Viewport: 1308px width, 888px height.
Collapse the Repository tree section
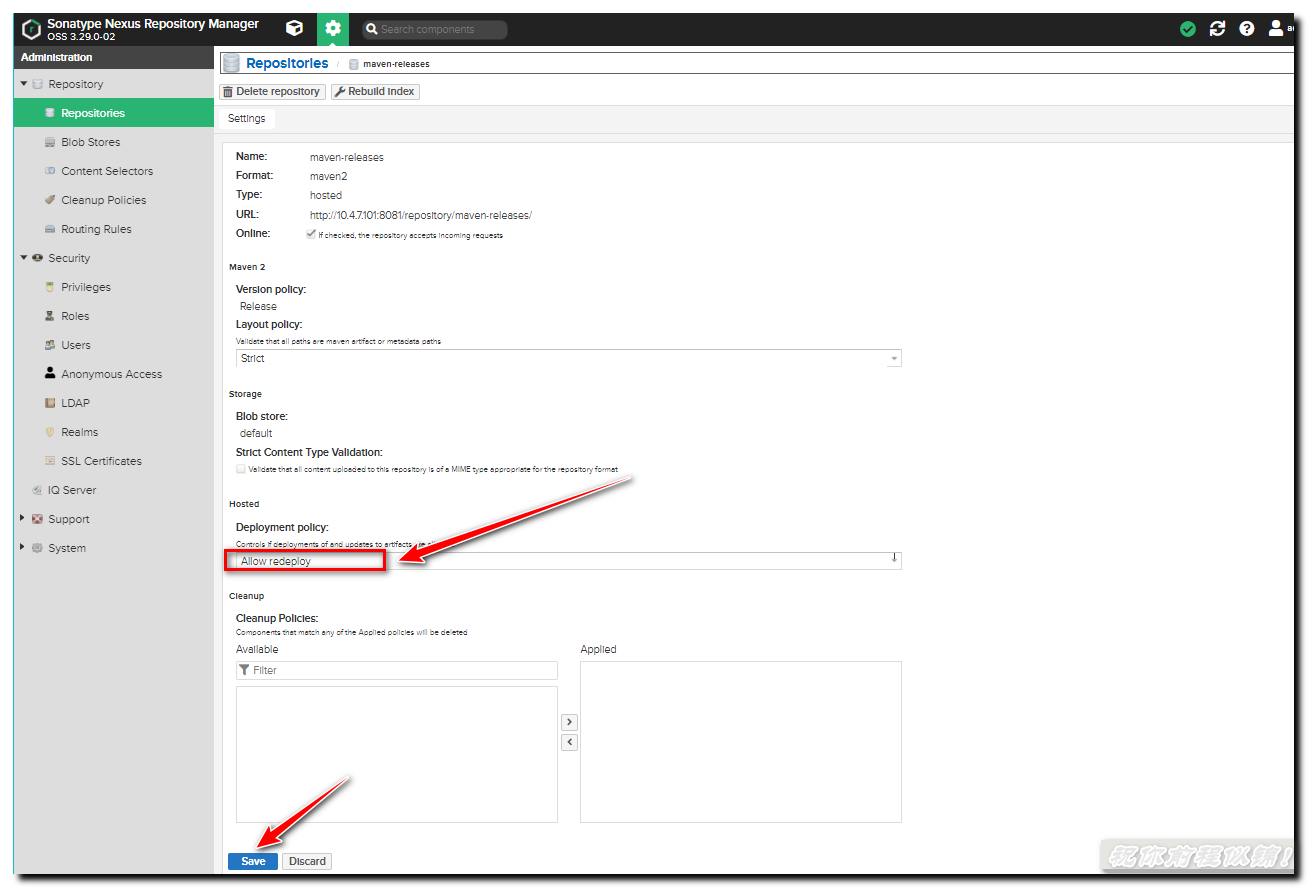(x=24, y=84)
